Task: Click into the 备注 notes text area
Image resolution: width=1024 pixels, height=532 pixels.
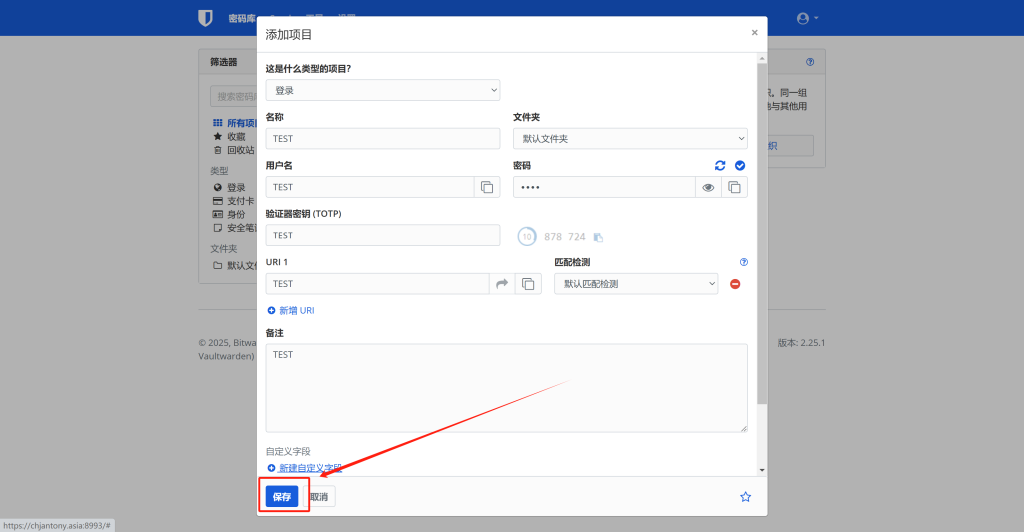Action: [506, 388]
